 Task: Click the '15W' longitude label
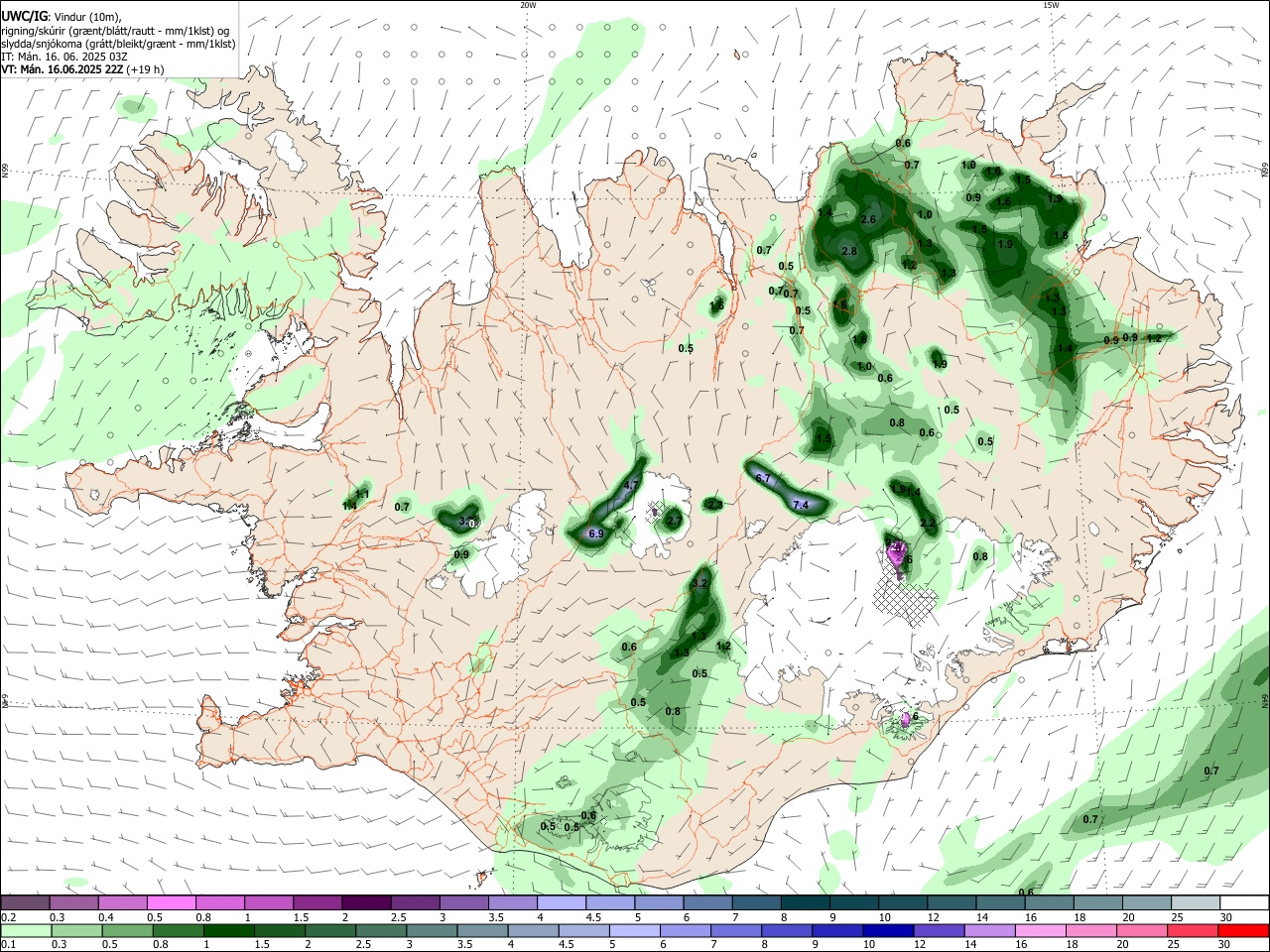tap(1051, 5)
